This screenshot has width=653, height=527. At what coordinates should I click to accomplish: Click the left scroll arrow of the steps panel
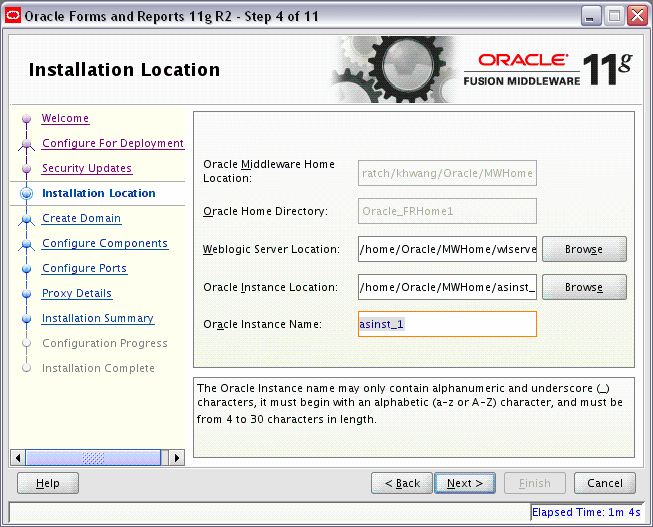coord(17,458)
